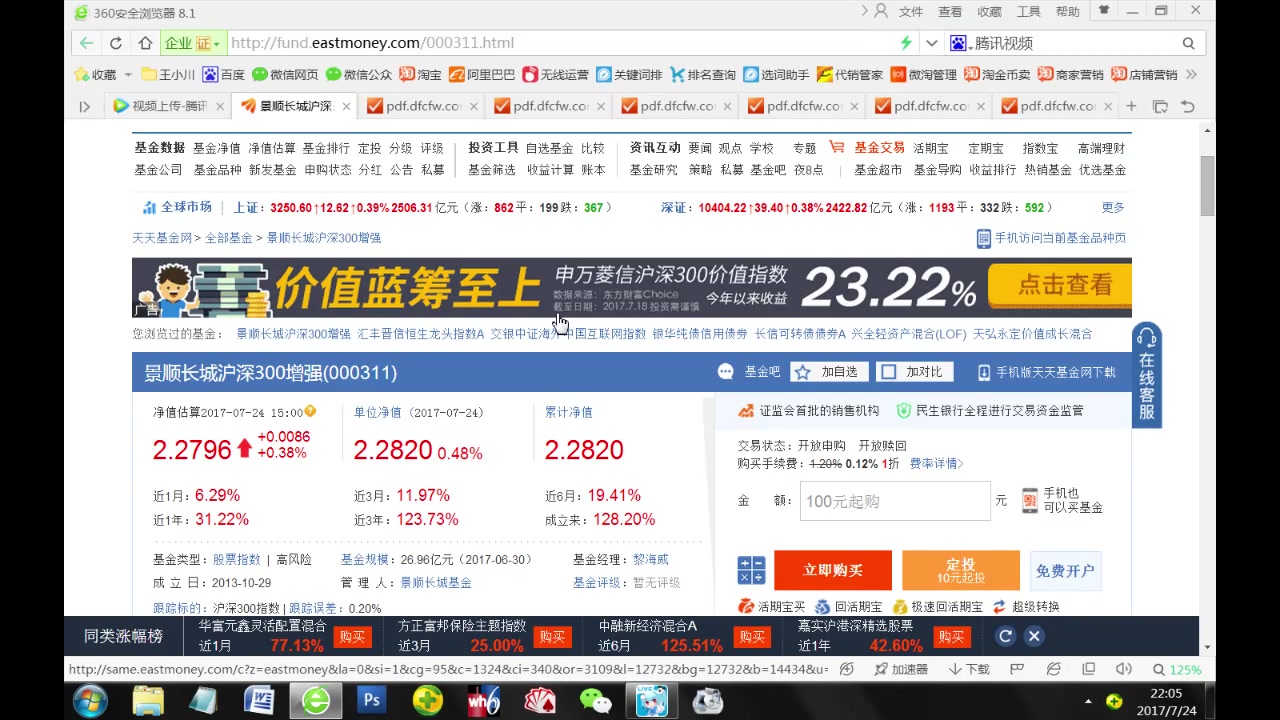The width and height of the screenshot is (1280, 720).
Task: Click the magnifier icon in Tencent search box
Action: (x=1188, y=43)
